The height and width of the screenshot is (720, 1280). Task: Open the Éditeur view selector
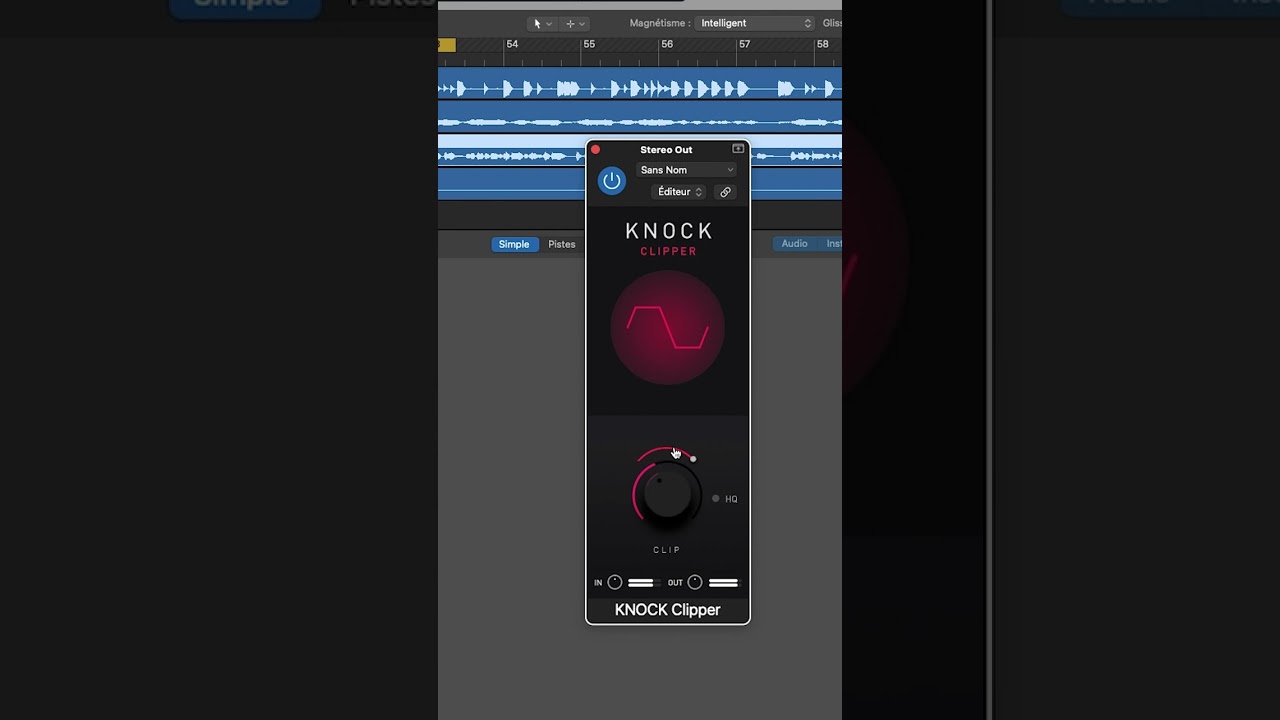679,192
